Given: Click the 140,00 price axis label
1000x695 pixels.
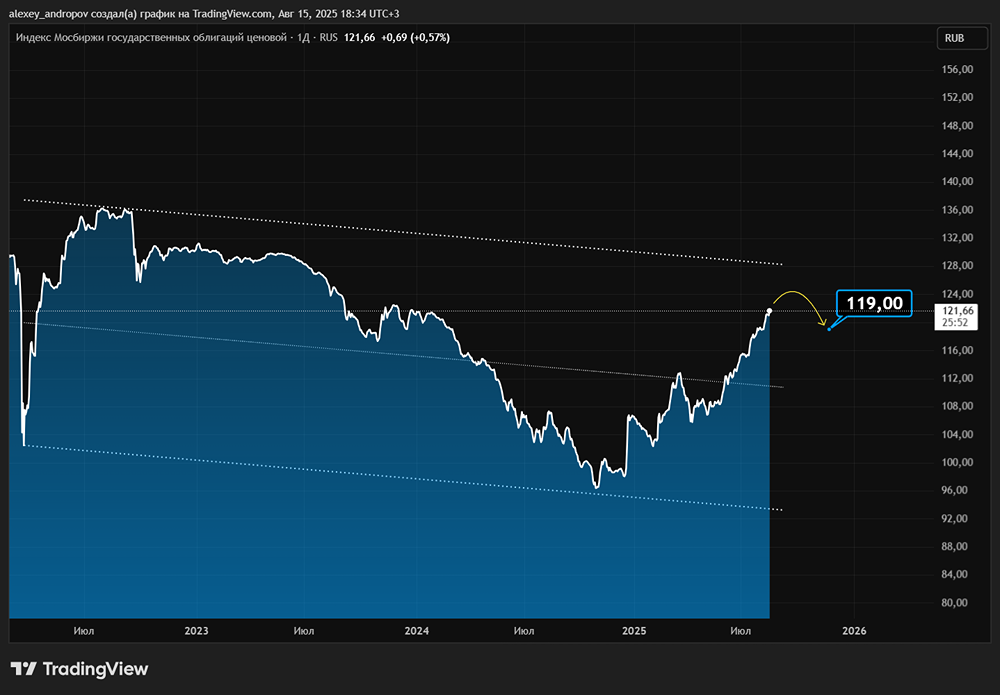Looking at the screenshot, I should (x=957, y=182).
